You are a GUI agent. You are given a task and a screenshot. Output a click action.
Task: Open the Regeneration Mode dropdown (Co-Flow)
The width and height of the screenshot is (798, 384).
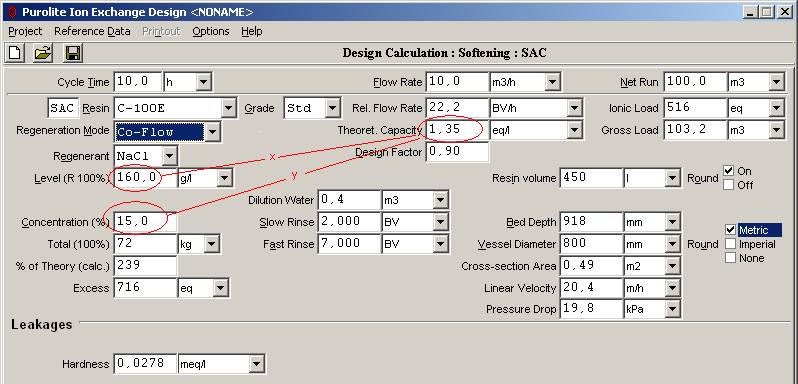pos(212,132)
